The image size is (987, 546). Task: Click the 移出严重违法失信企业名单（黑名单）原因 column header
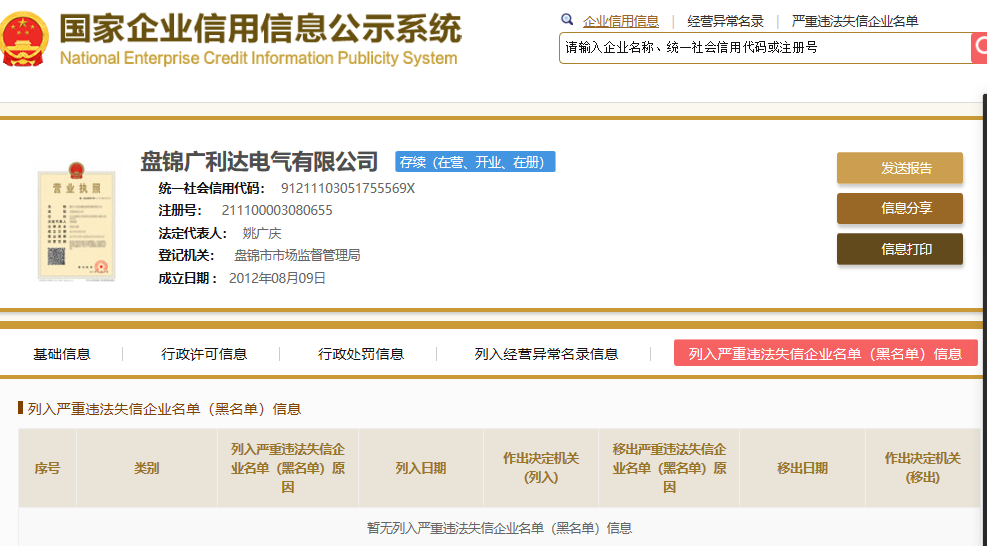[669, 468]
